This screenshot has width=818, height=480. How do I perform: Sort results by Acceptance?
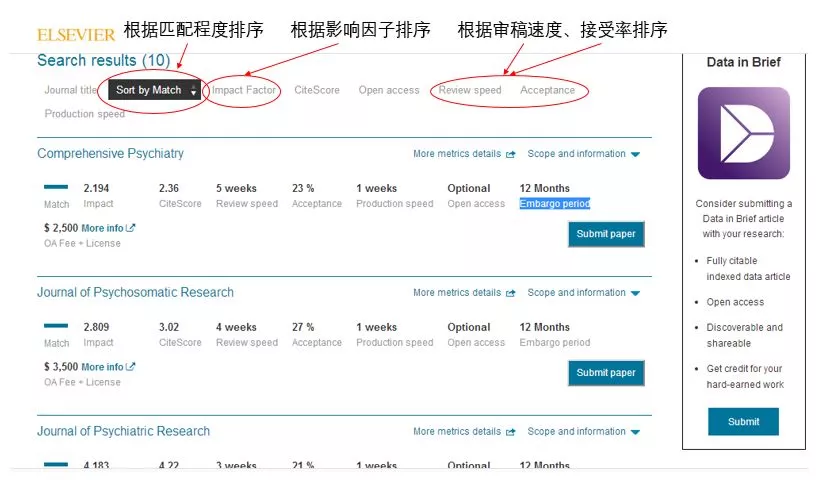pos(547,90)
